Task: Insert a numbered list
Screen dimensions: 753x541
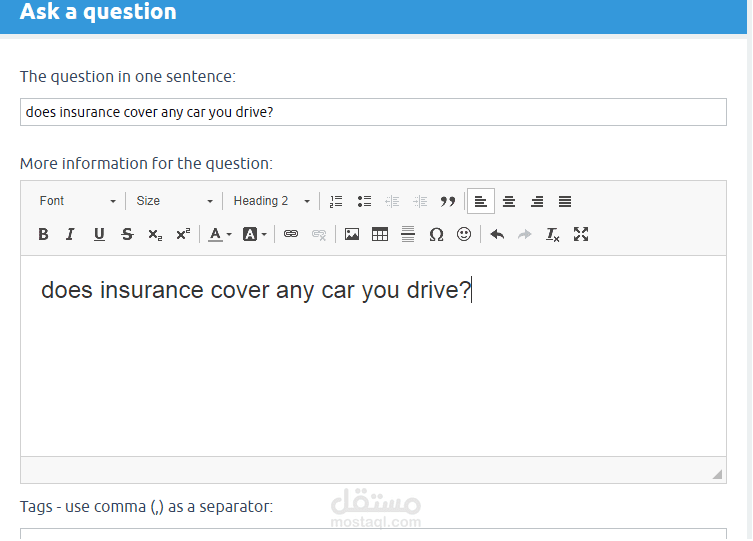Action: tap(336, 201)
